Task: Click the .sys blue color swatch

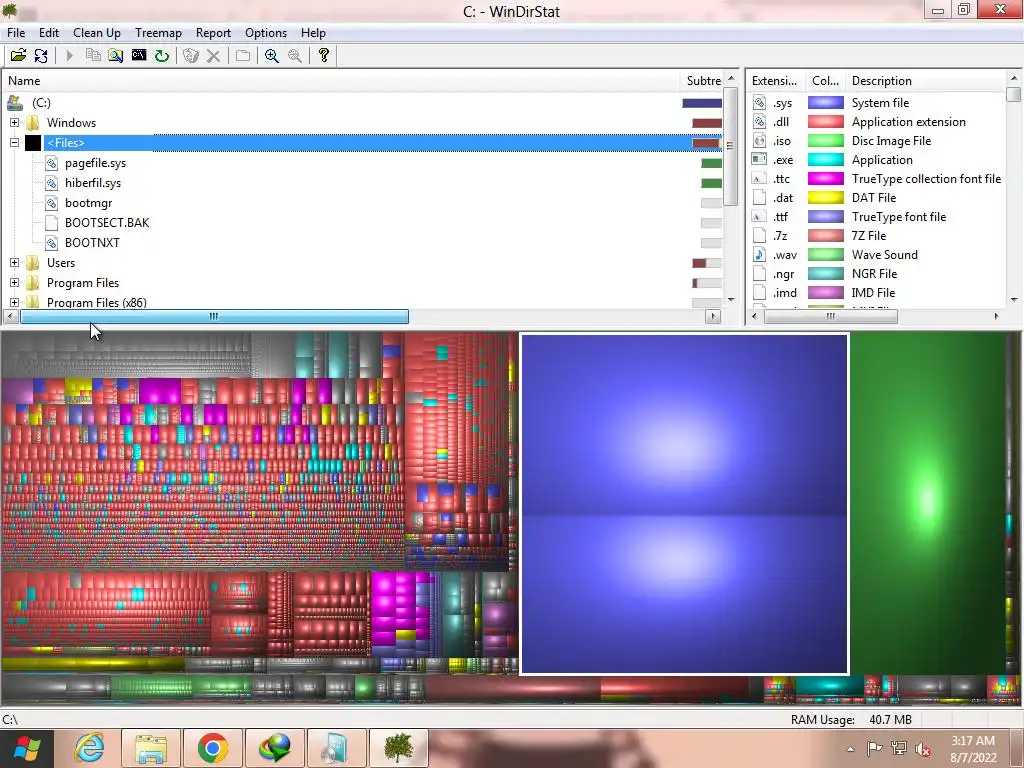Action: pos(825,103)
